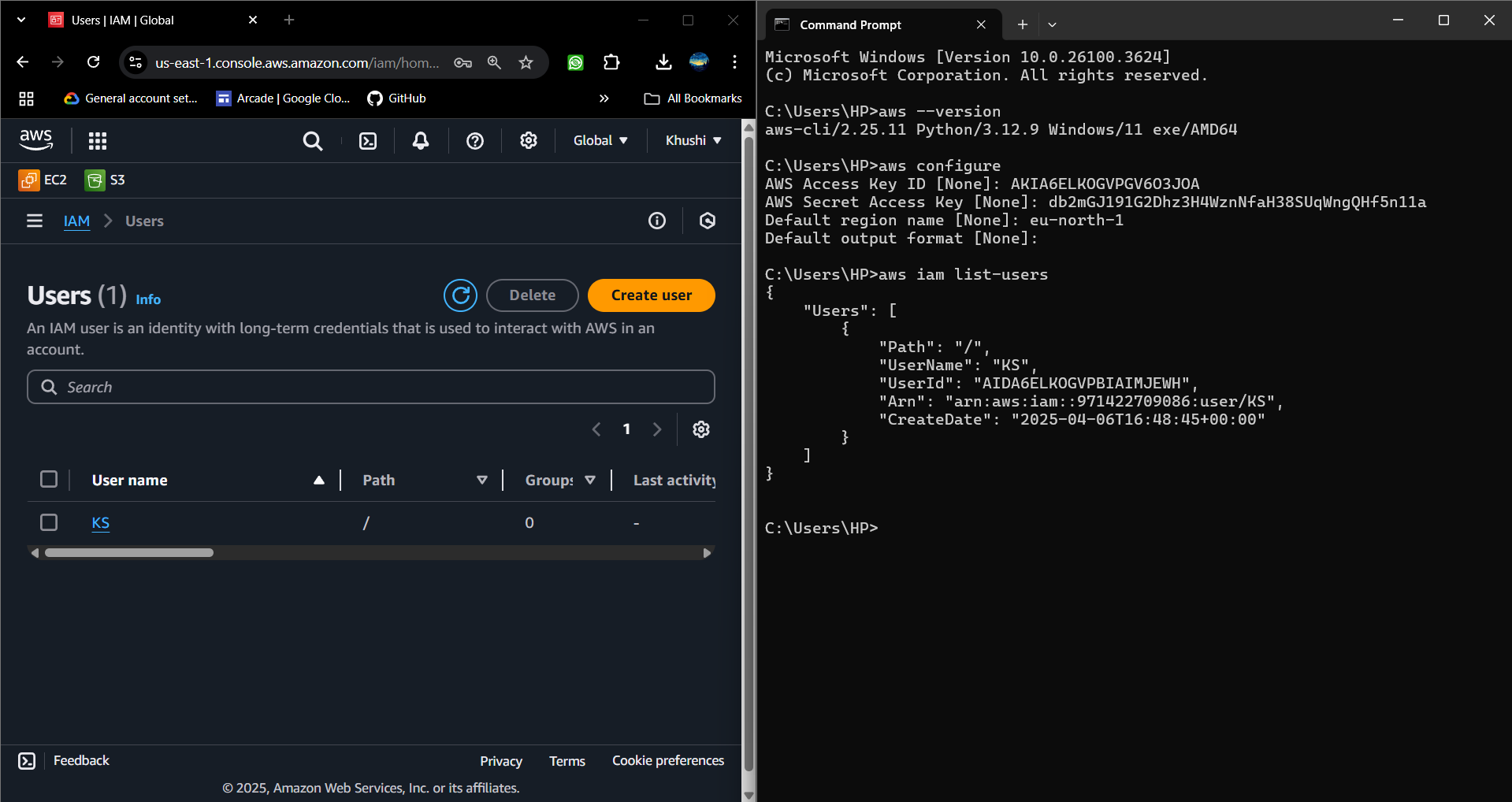The image size is (1512, 802).
Task: Open the browser three-dot menu
Action: 734,62
